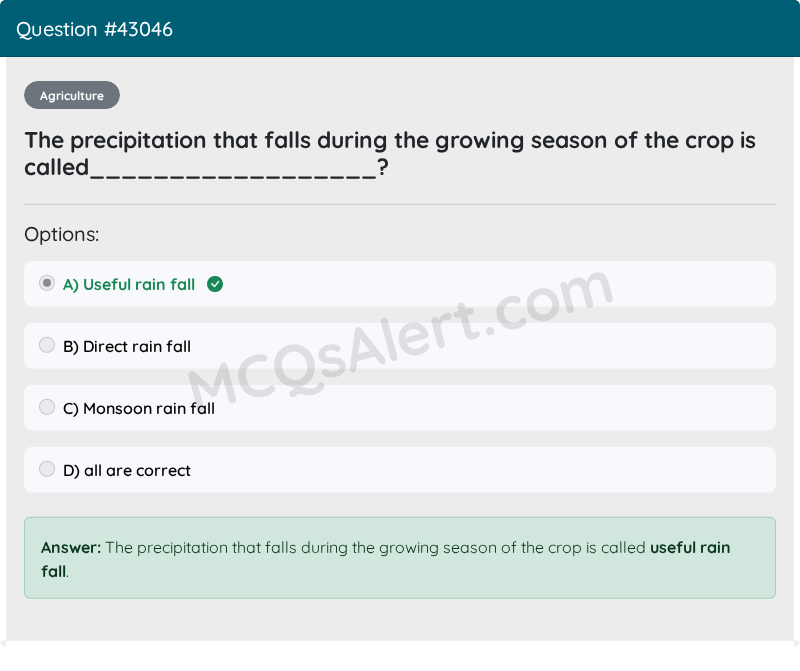Click the divider line above 'Options:'
Screen dimensions: 800x671
400,204
